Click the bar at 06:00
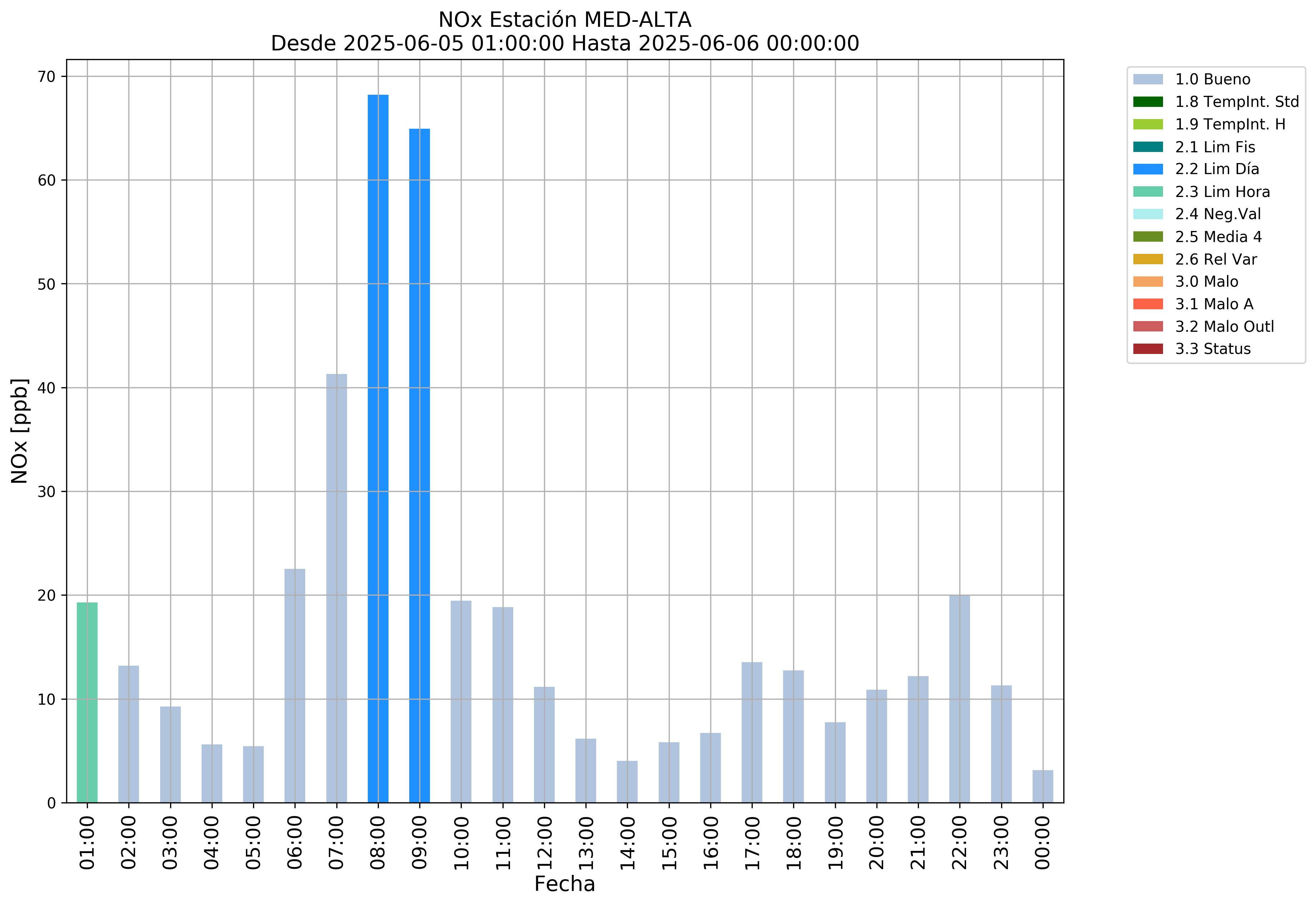The width and height of the screenshot is (1316, 906). [295, 686]
